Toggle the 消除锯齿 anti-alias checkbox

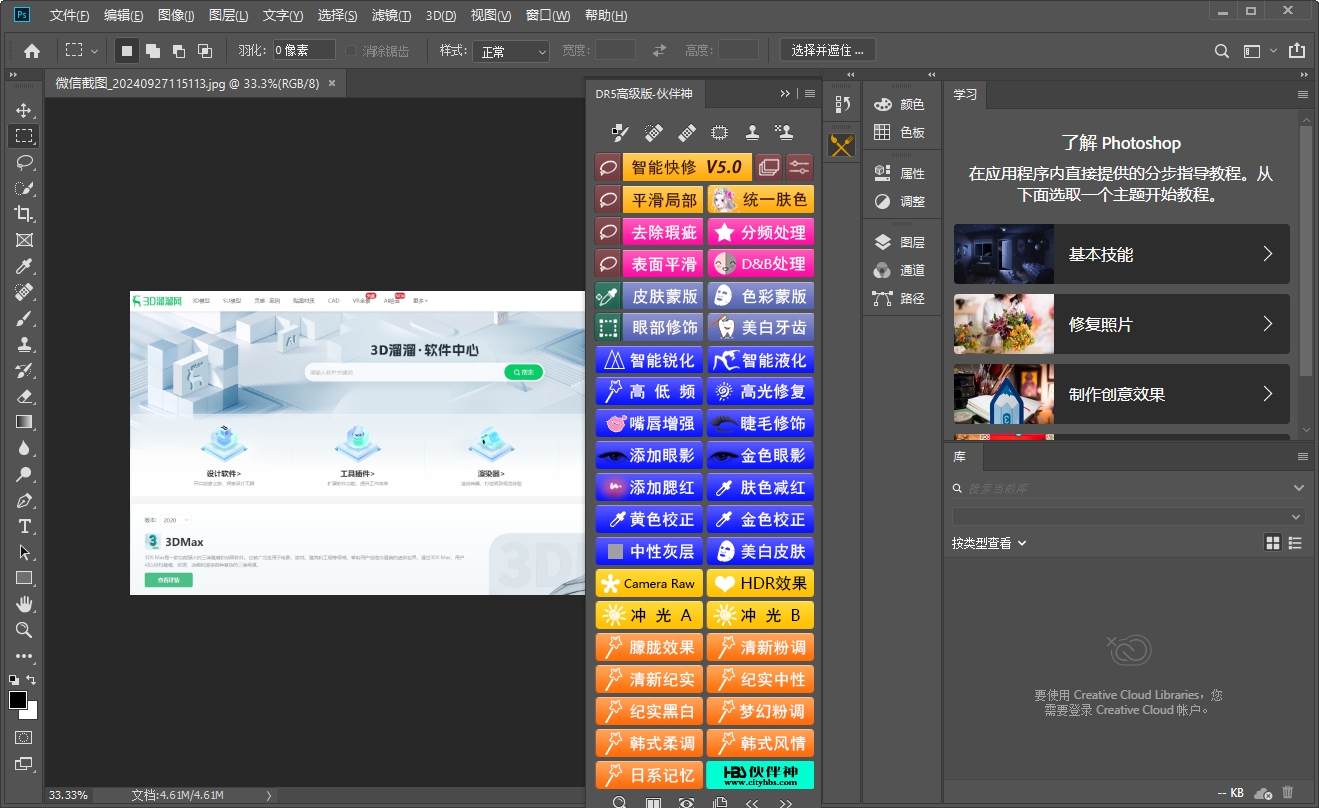point(351,51)
